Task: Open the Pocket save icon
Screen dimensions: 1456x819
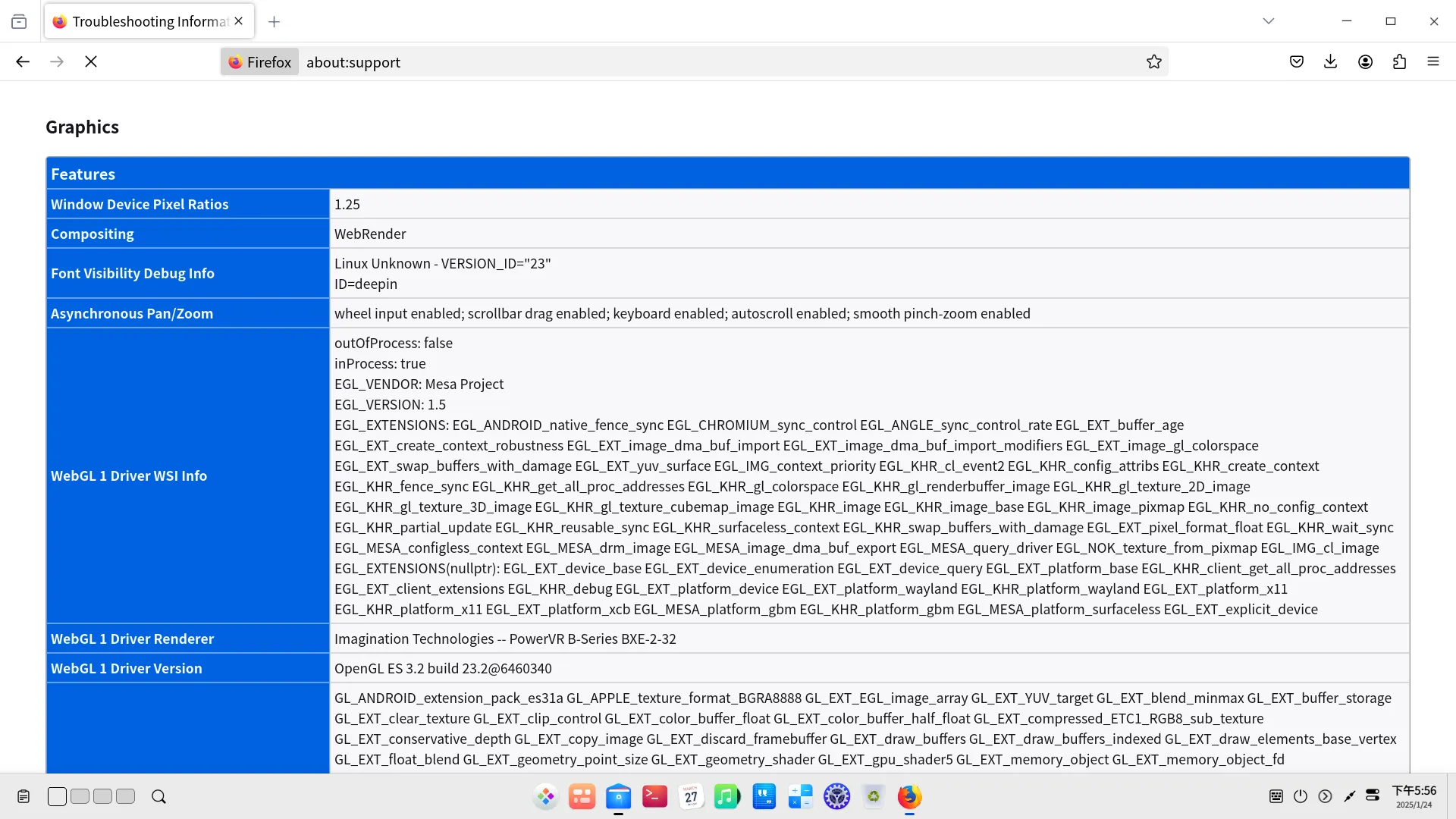Action: (1297, 62)
